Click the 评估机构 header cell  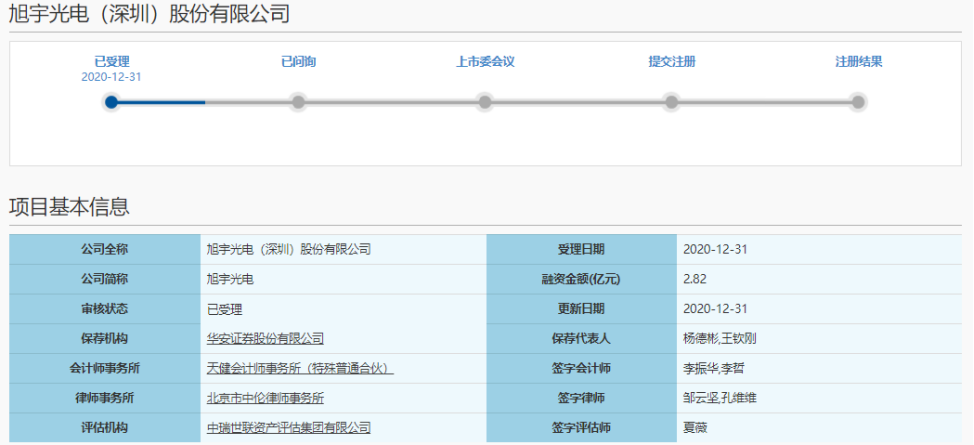[x=104, y=428]
